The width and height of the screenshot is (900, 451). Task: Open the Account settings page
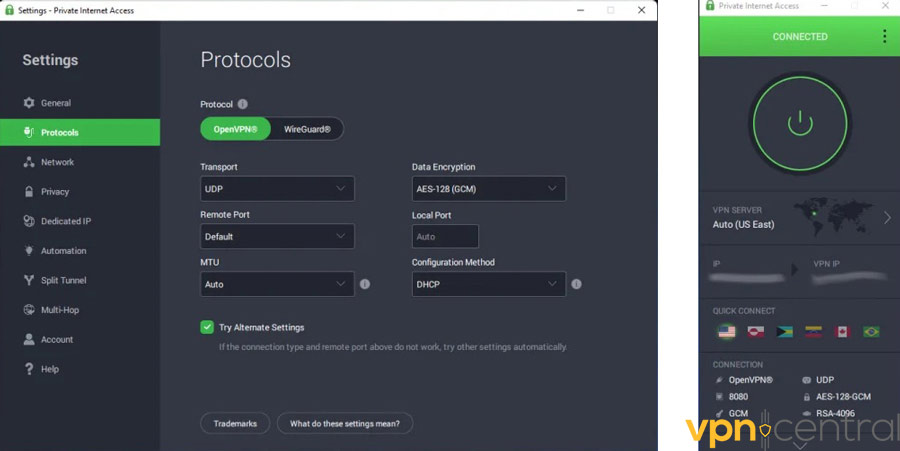(80, 340)
